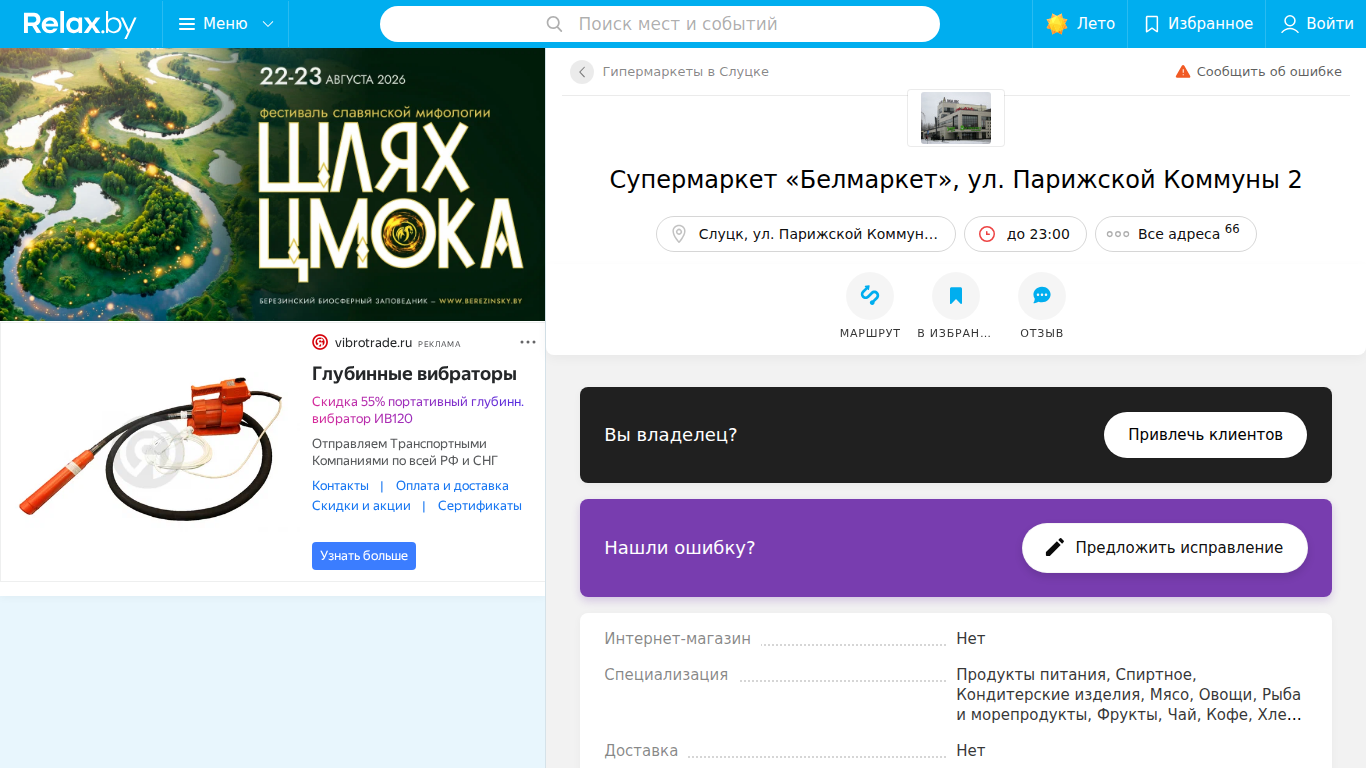Viewport: 1366px width, 768px height.
Task: Expand the Меню dropdown chevron
Action: coord(267,24)
